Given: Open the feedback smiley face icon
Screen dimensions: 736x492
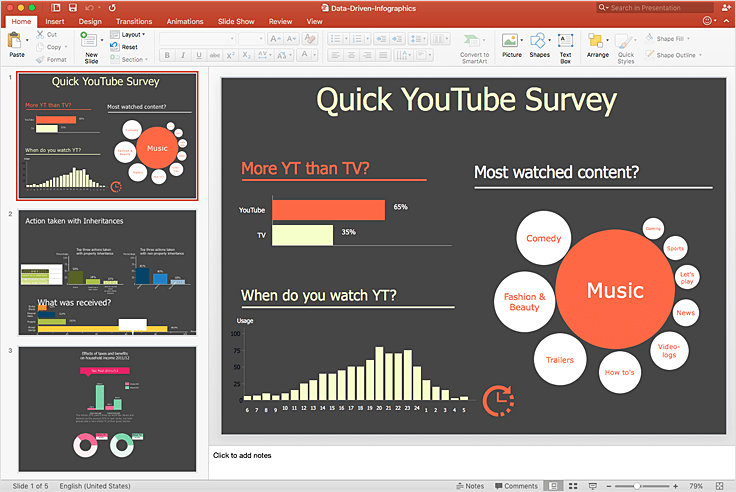Looking at the screenshot, I should click(707, 21).
